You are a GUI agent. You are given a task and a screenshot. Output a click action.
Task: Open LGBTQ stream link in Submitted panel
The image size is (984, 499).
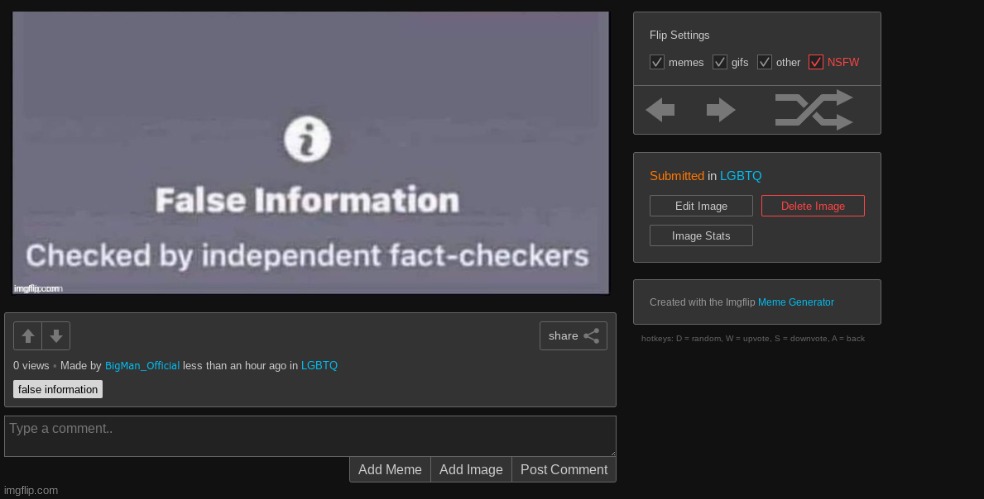tap(741, 176)
